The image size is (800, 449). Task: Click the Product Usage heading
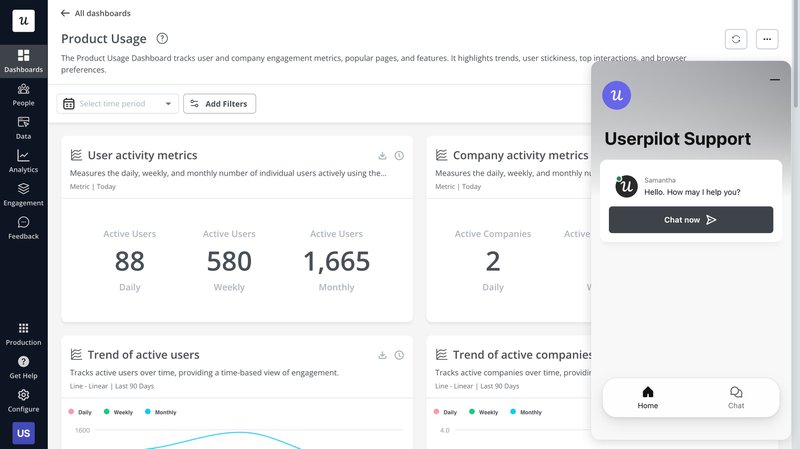point(104,39)
